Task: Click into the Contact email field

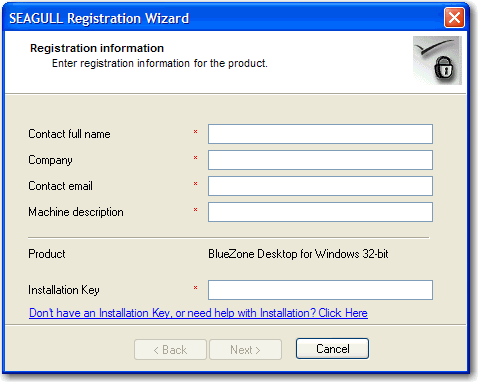Action: [x=320, y=186]
